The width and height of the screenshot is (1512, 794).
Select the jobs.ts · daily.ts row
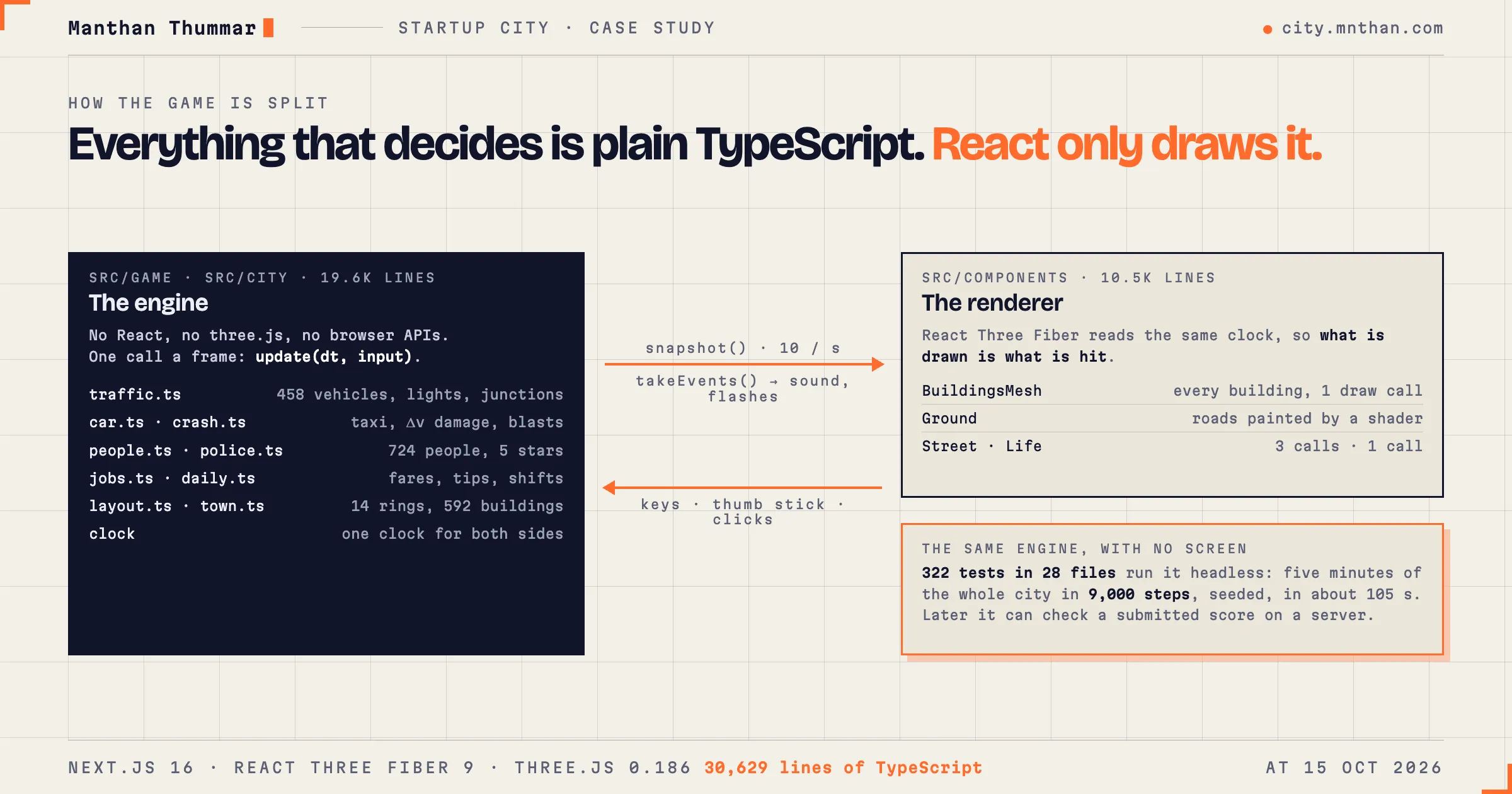click(x=326, y=478)
